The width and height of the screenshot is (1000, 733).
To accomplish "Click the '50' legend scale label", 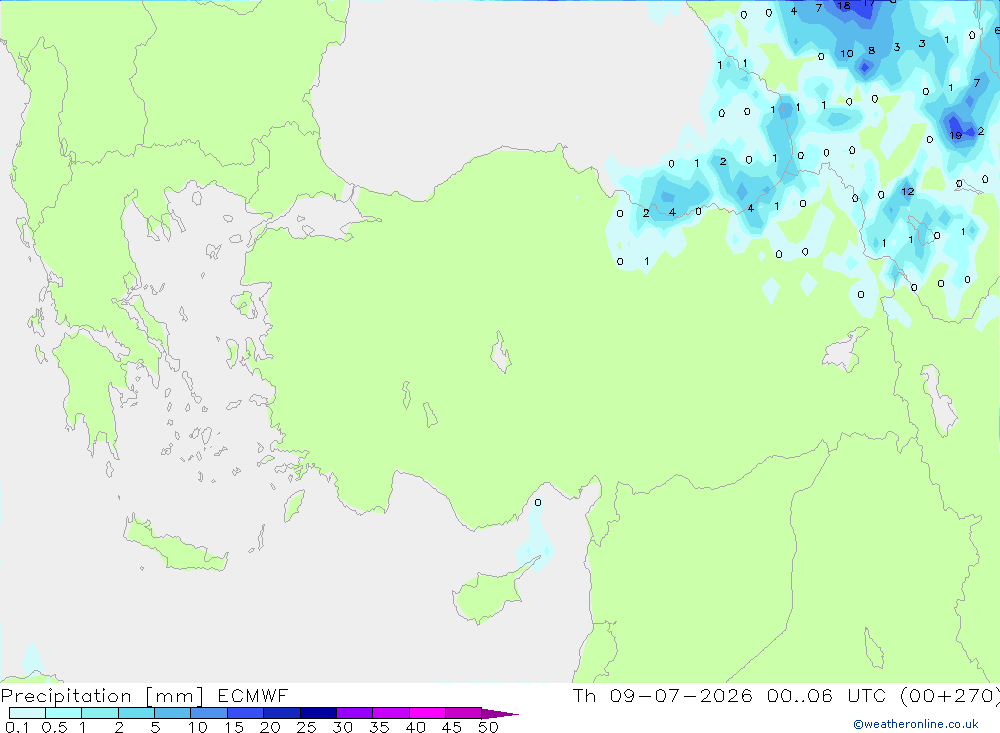I will 488,727.
